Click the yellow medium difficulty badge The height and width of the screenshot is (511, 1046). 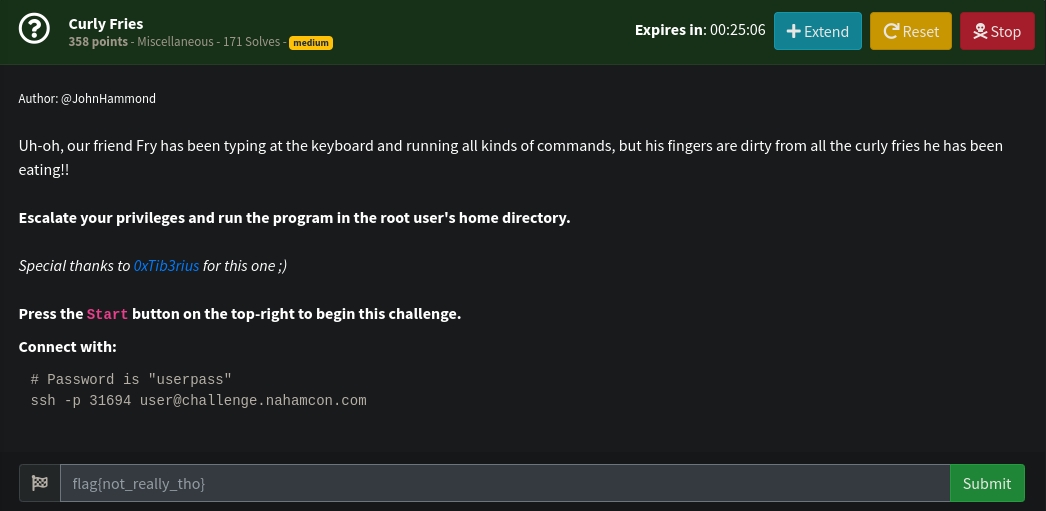[311, 43]
